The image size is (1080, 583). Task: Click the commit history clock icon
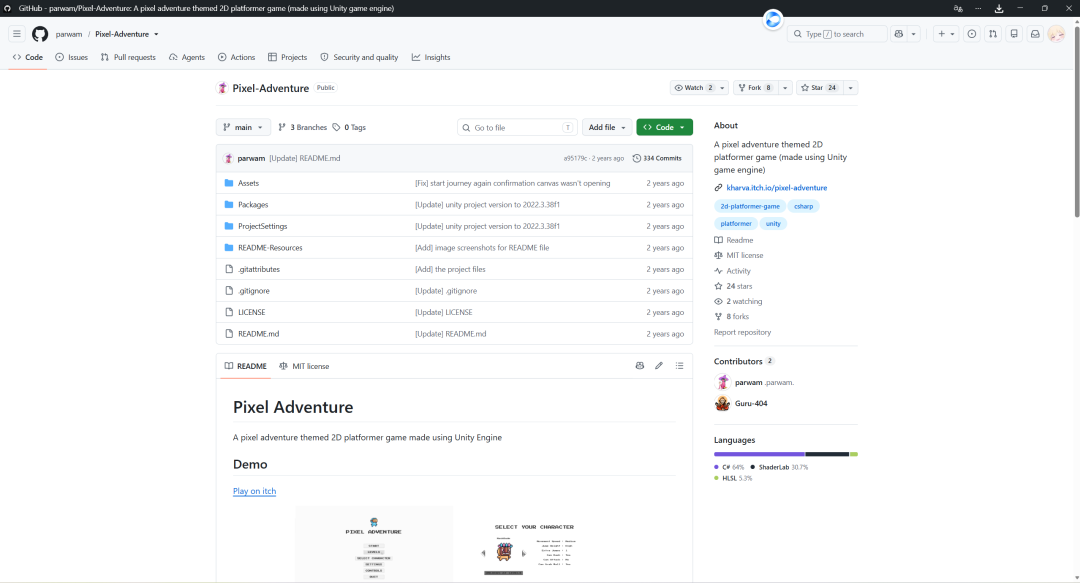click(x=636, y=158)
